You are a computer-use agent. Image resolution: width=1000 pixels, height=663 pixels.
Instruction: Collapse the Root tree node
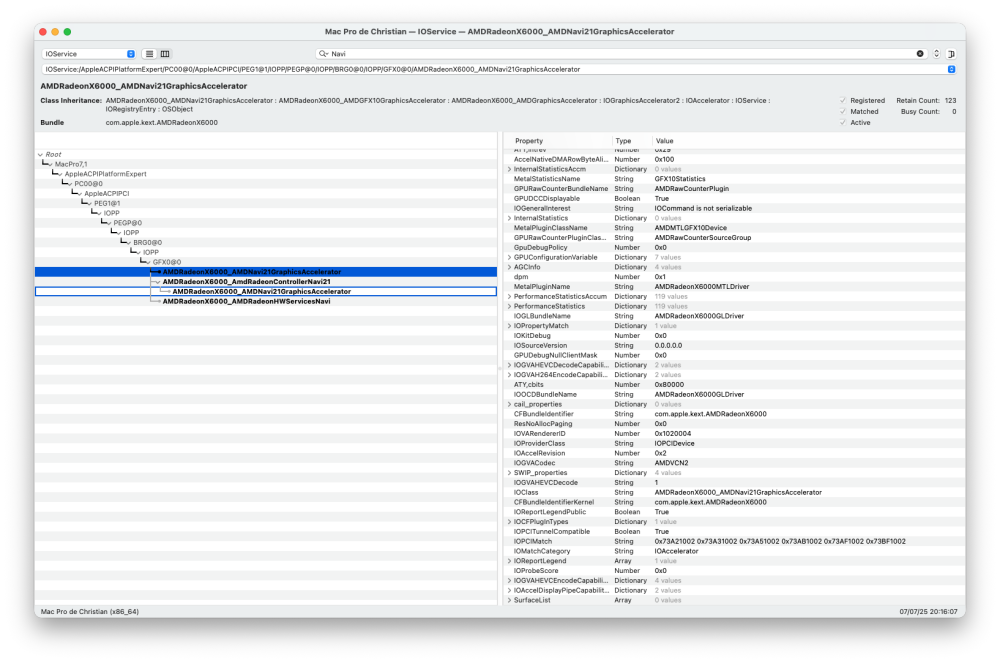pos(41,154)
